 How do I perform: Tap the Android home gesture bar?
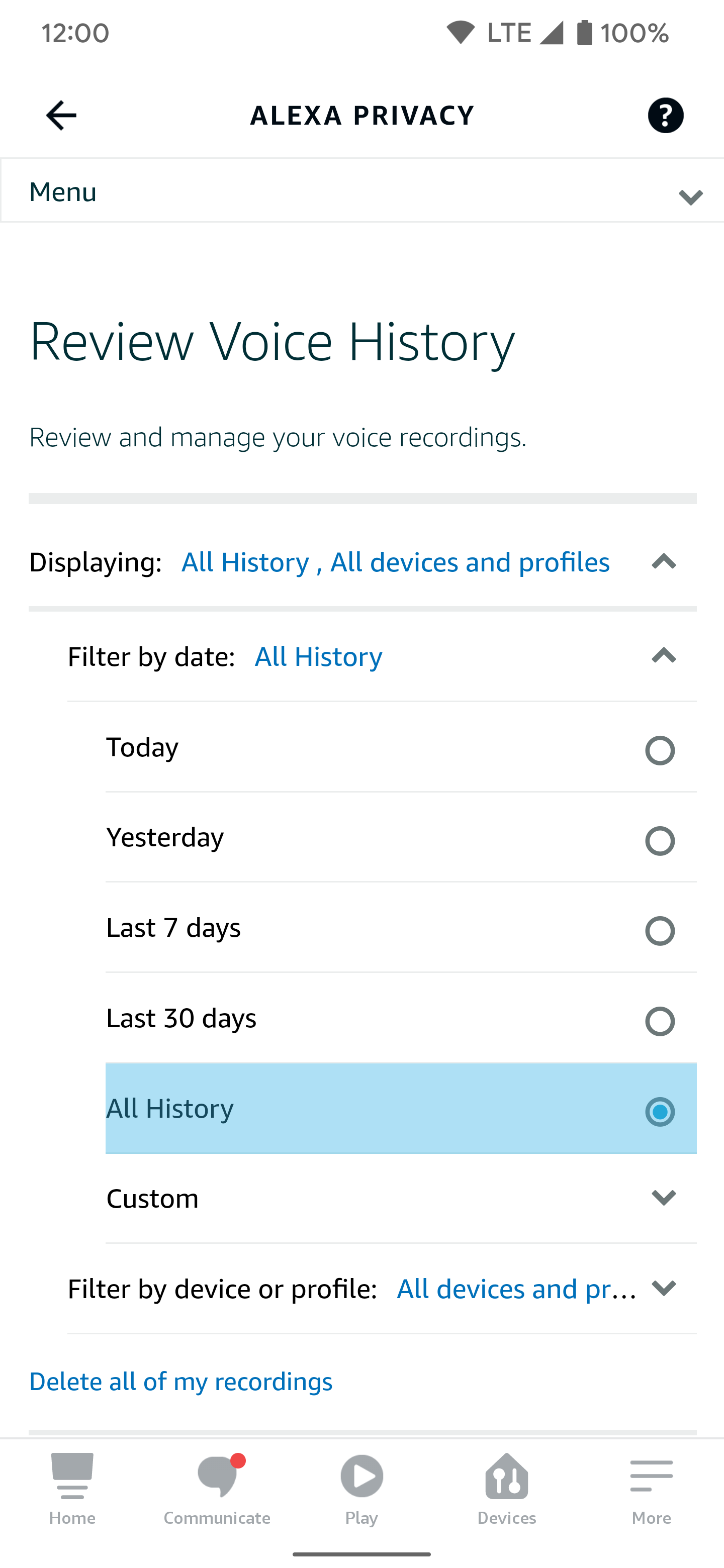(361, 1554)
